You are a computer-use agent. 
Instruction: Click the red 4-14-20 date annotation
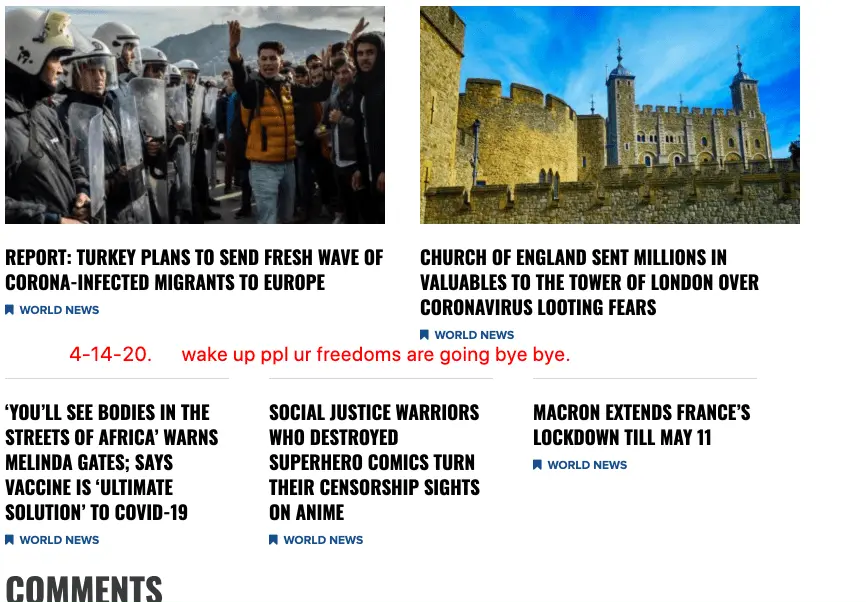point(110,354)
